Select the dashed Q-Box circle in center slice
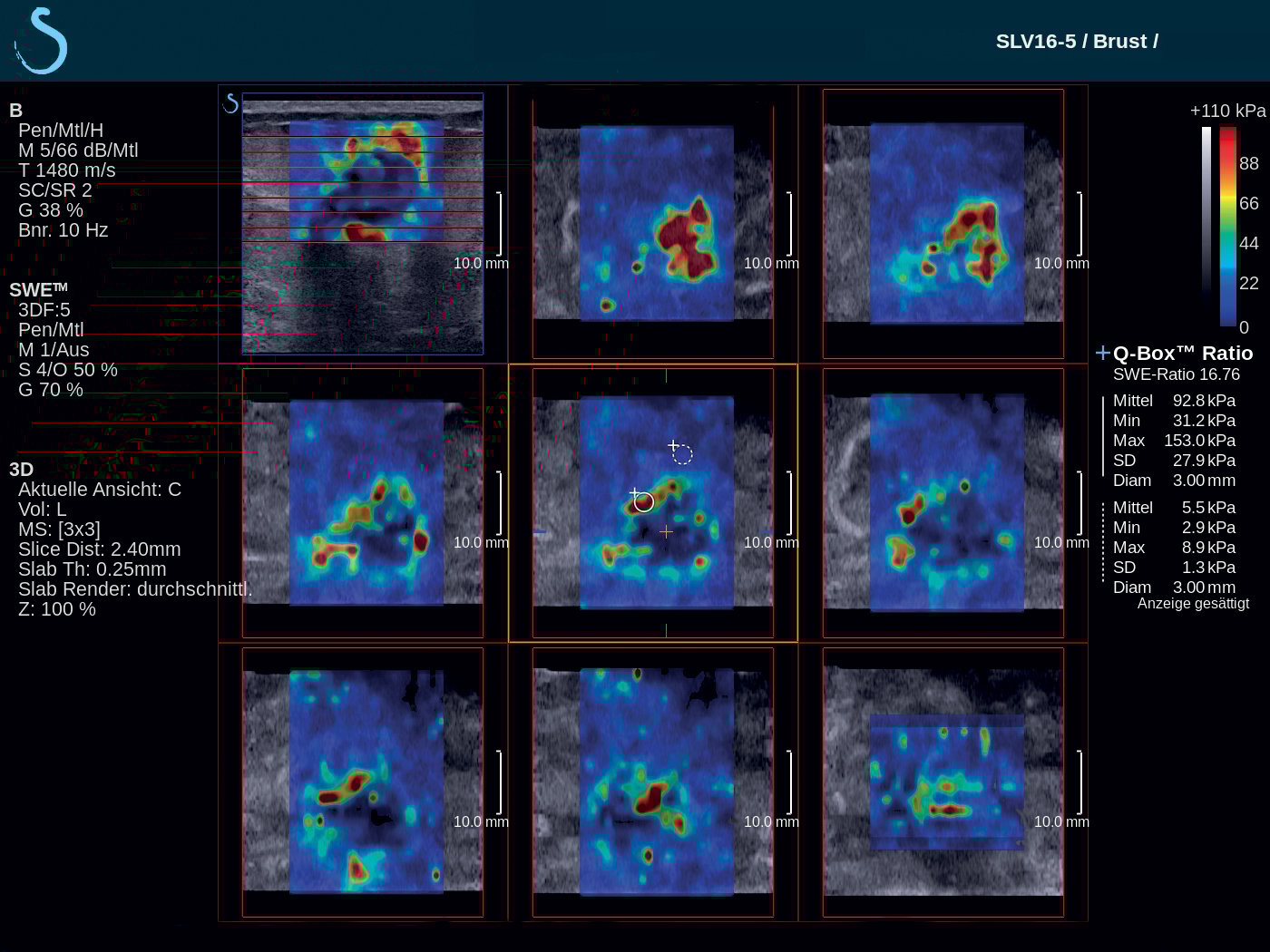 click(683, 455)
